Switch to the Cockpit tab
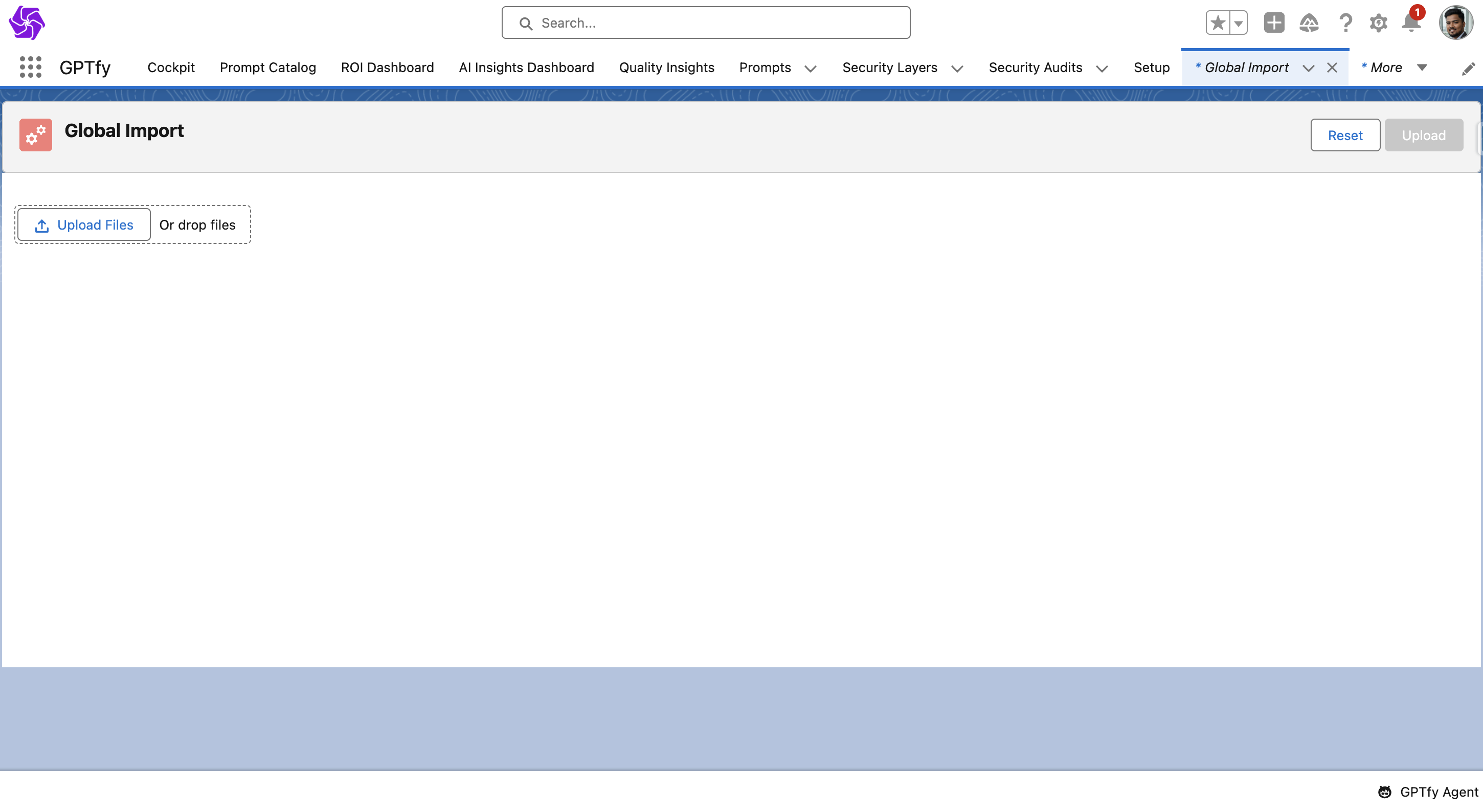 (171, 67)
